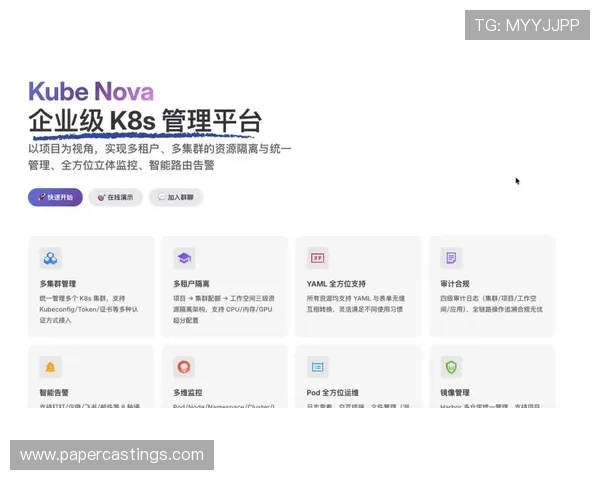
Task: Click the 多租户隔离 graduation cap icon
Action: (x=184, y=258)
